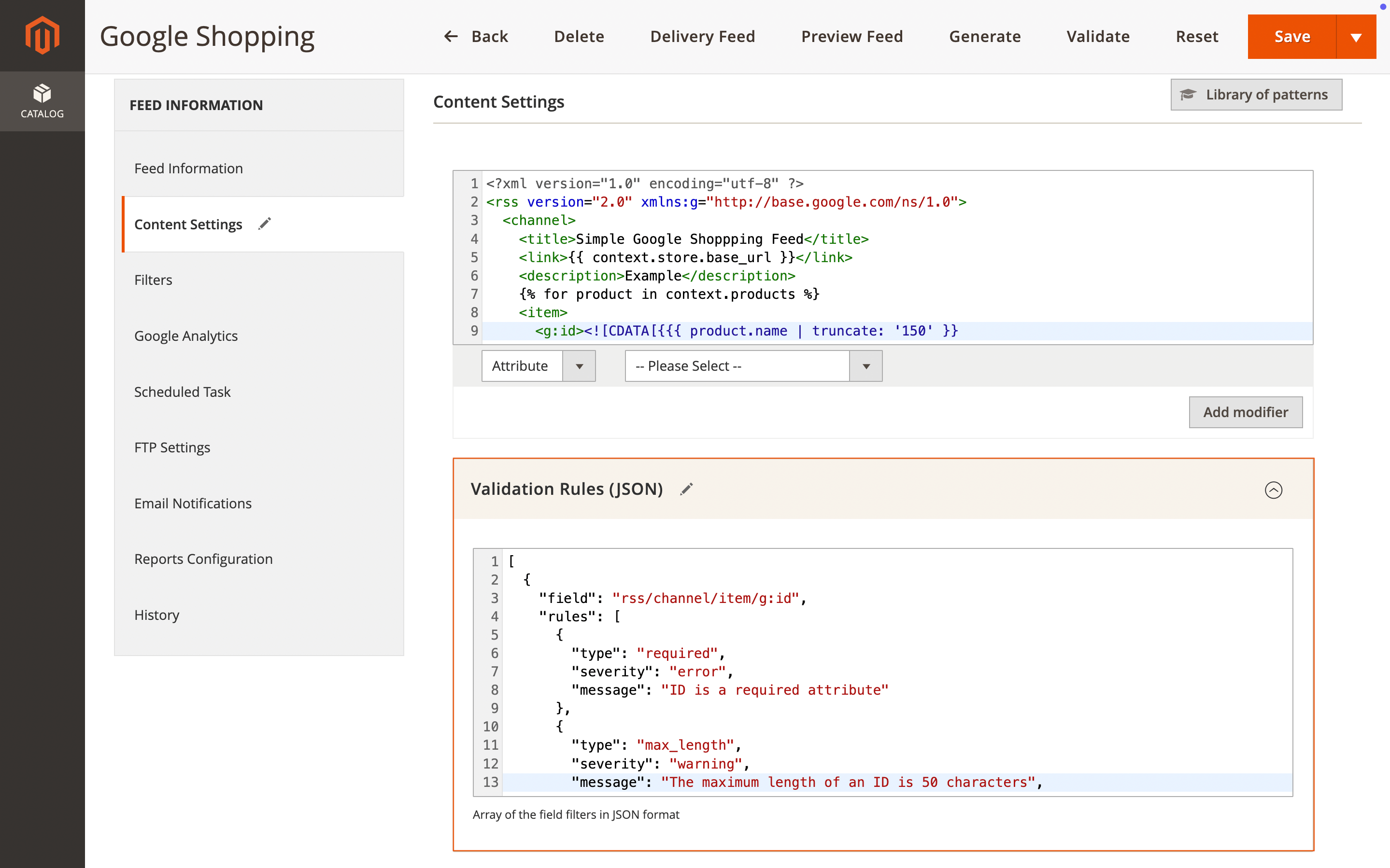The height and width of the screenshot is (868, 1390).
Task: Click pencil icon beside Content Settings tab
Action: pyautogui.click(x=265, y=224)
